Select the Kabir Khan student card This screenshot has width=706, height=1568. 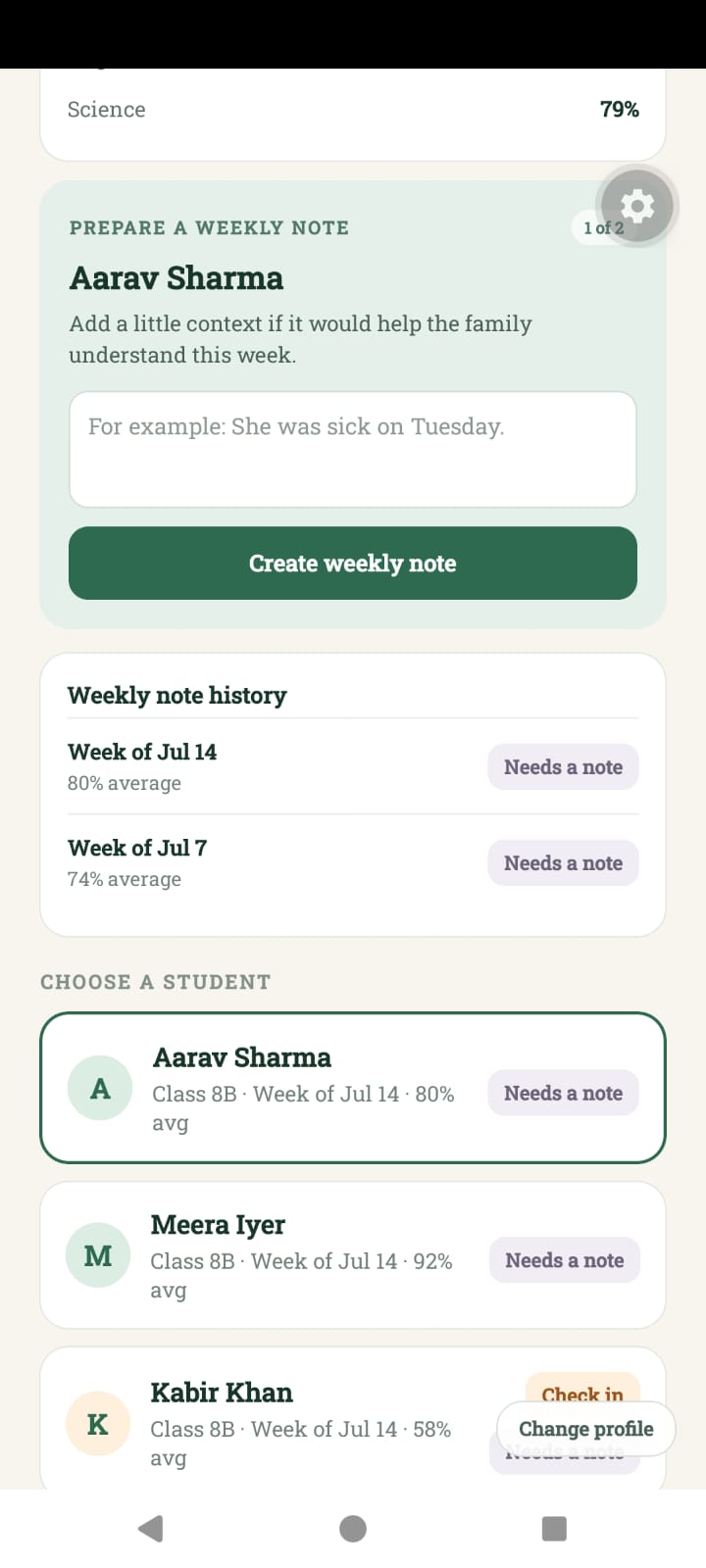click(x=353, y=1419)
